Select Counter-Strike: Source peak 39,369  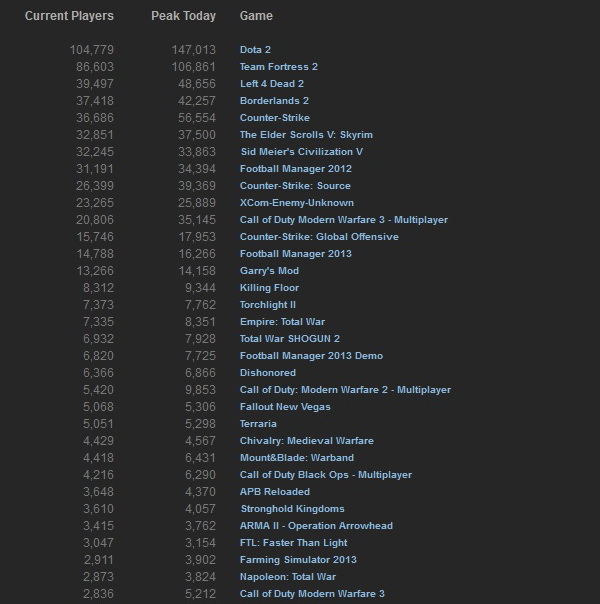point(197,186)
